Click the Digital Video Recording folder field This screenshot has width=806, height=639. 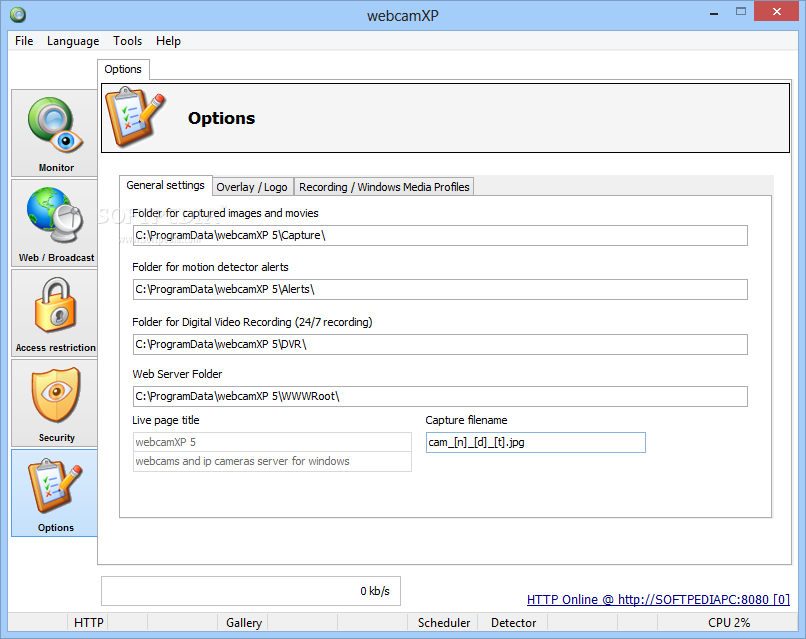440,344
